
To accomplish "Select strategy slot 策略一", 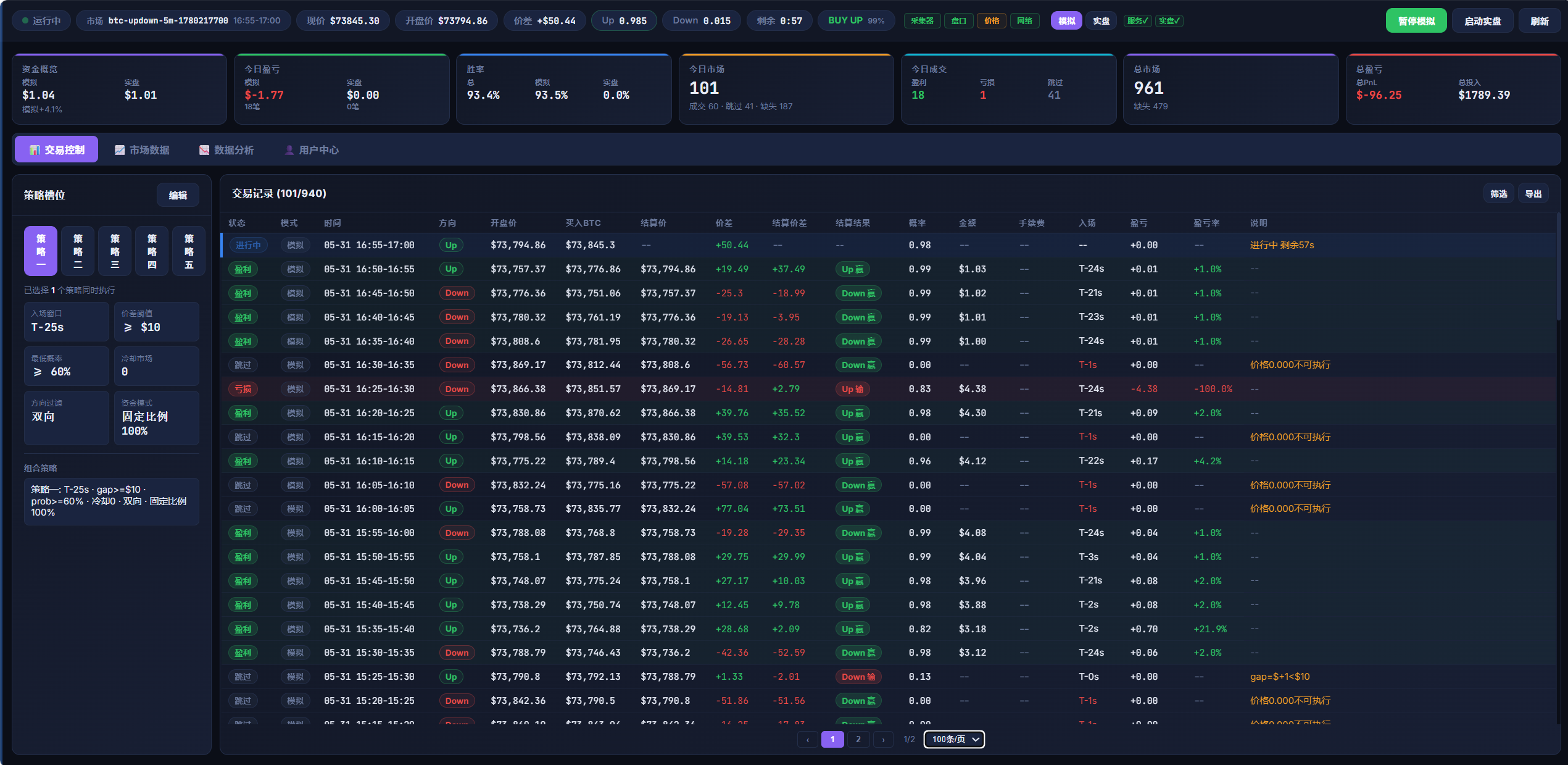I will tap(41, 251).
